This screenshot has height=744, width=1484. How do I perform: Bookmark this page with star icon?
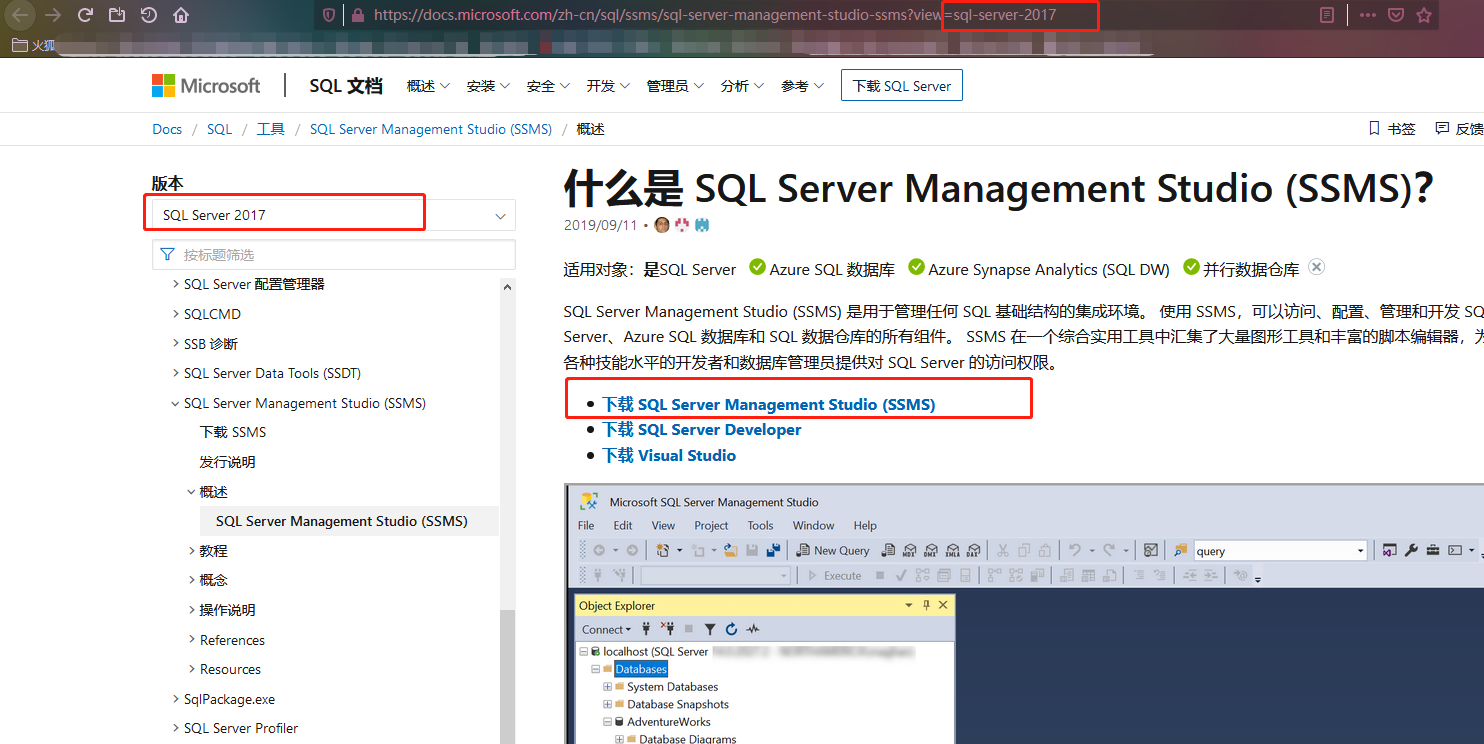(1424, 15)
